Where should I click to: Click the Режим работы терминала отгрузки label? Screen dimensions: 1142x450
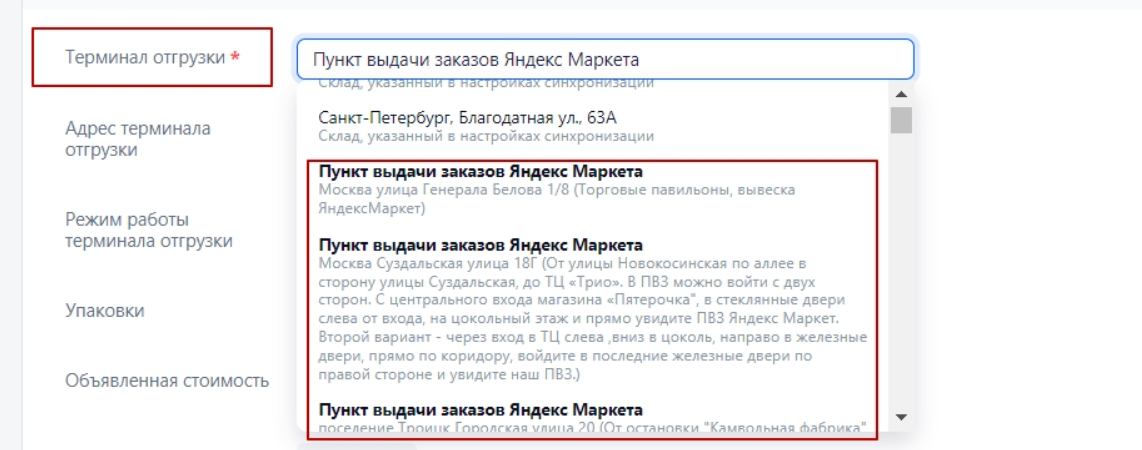click(x=149, y=230)
